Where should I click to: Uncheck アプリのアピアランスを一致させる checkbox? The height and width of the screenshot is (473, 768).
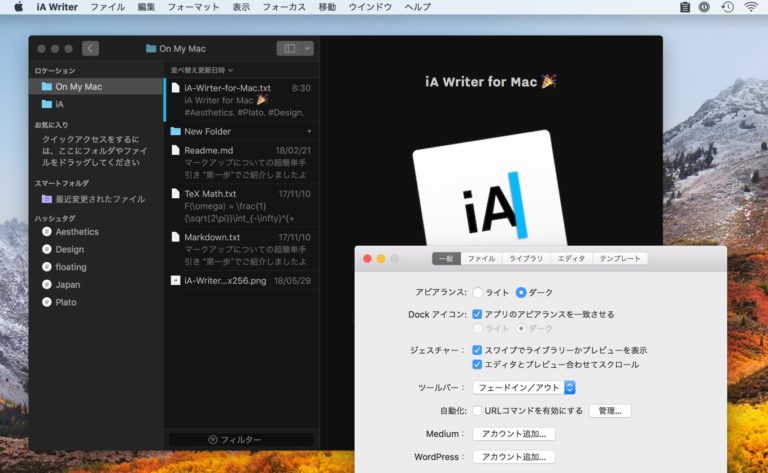coord(477,314)
